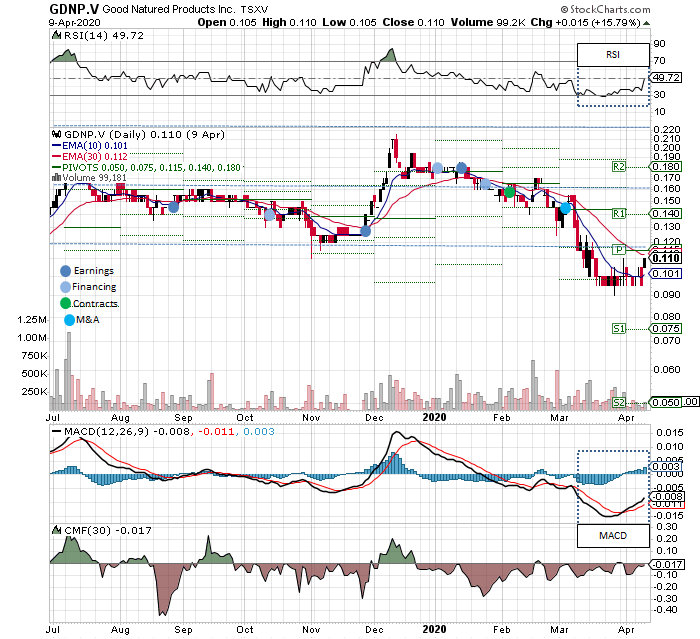Click the cyan M&A marker in March

tap(565, 208)
